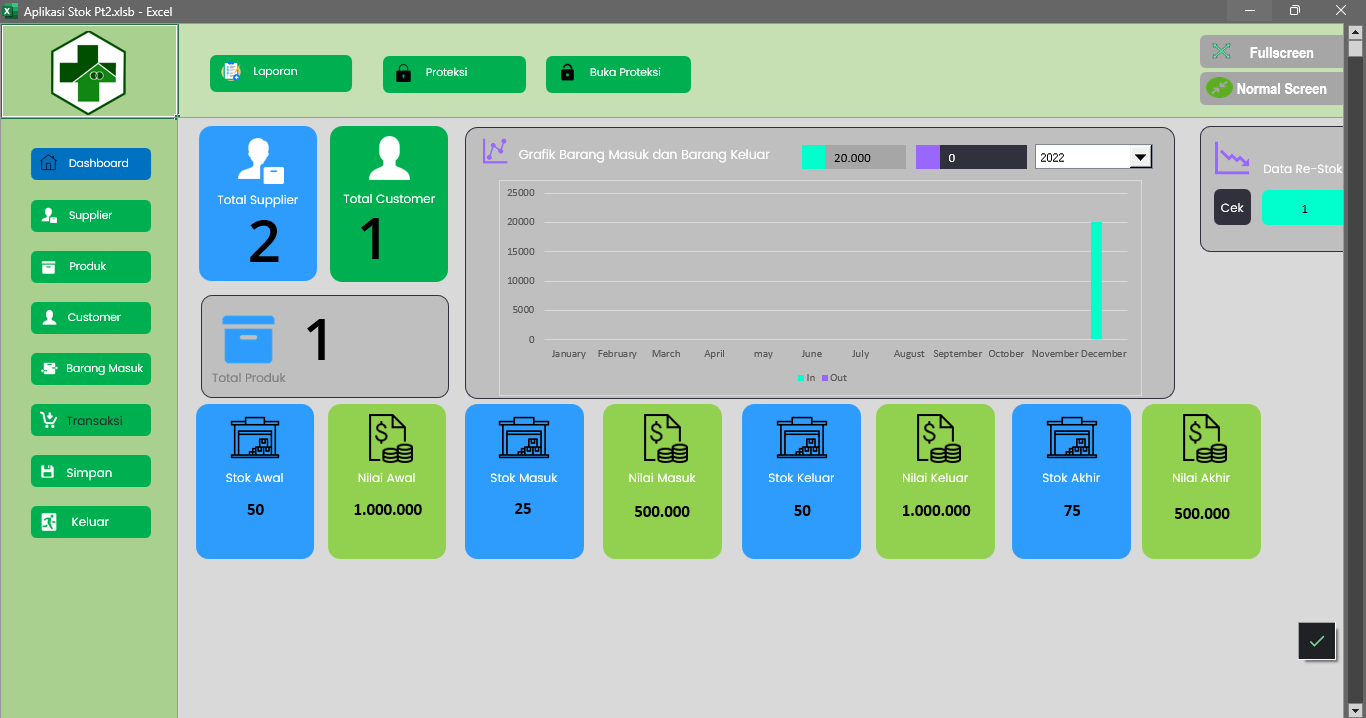The width and height of the screenshot is (1366, 718).
Task: Click the blue Total Produk box icon
Action: [248, 340]
